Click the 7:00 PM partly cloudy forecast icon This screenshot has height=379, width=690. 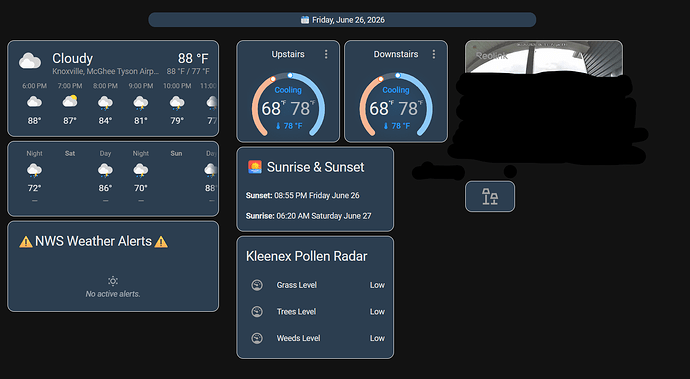click(70, 102)
